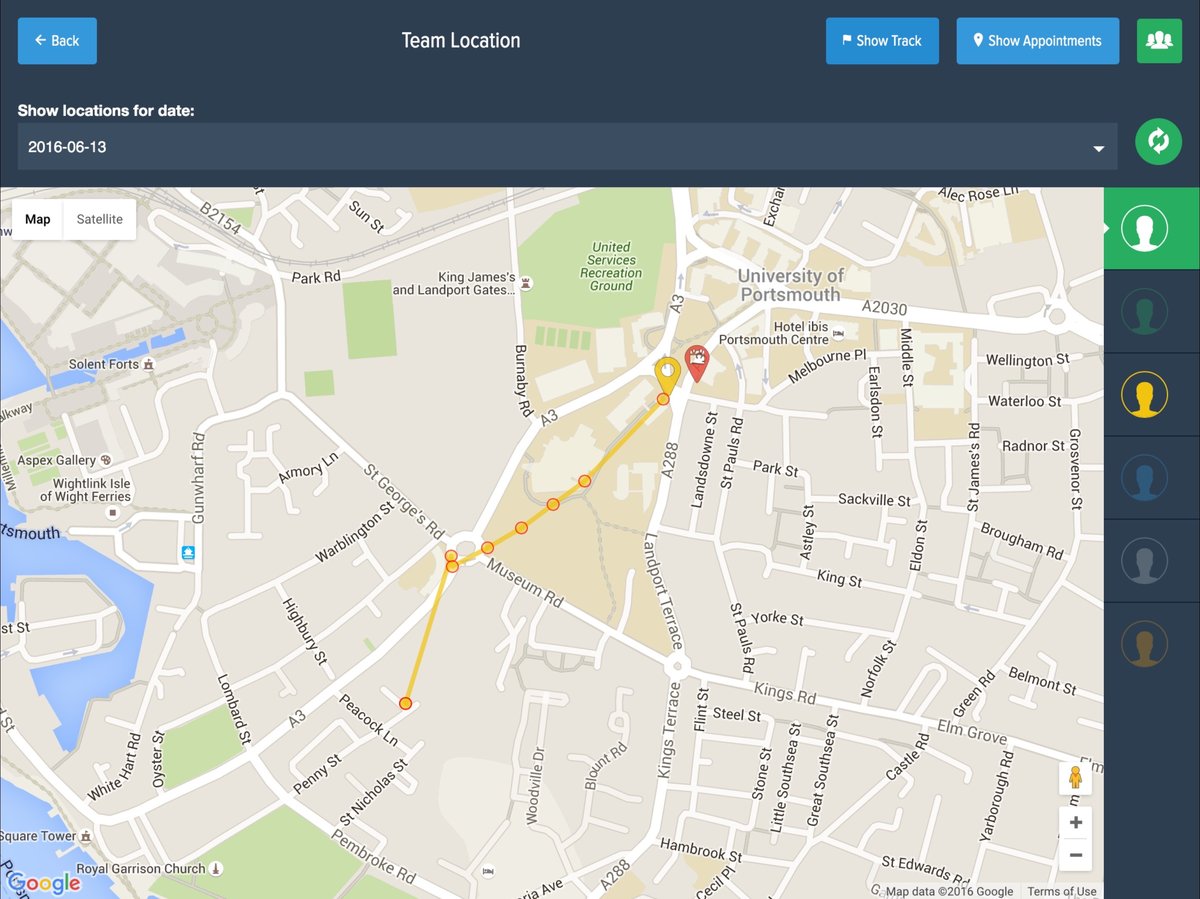Click the Back button
The height and width of the screenshot is (899, 1200).
(x=57, y=41)
